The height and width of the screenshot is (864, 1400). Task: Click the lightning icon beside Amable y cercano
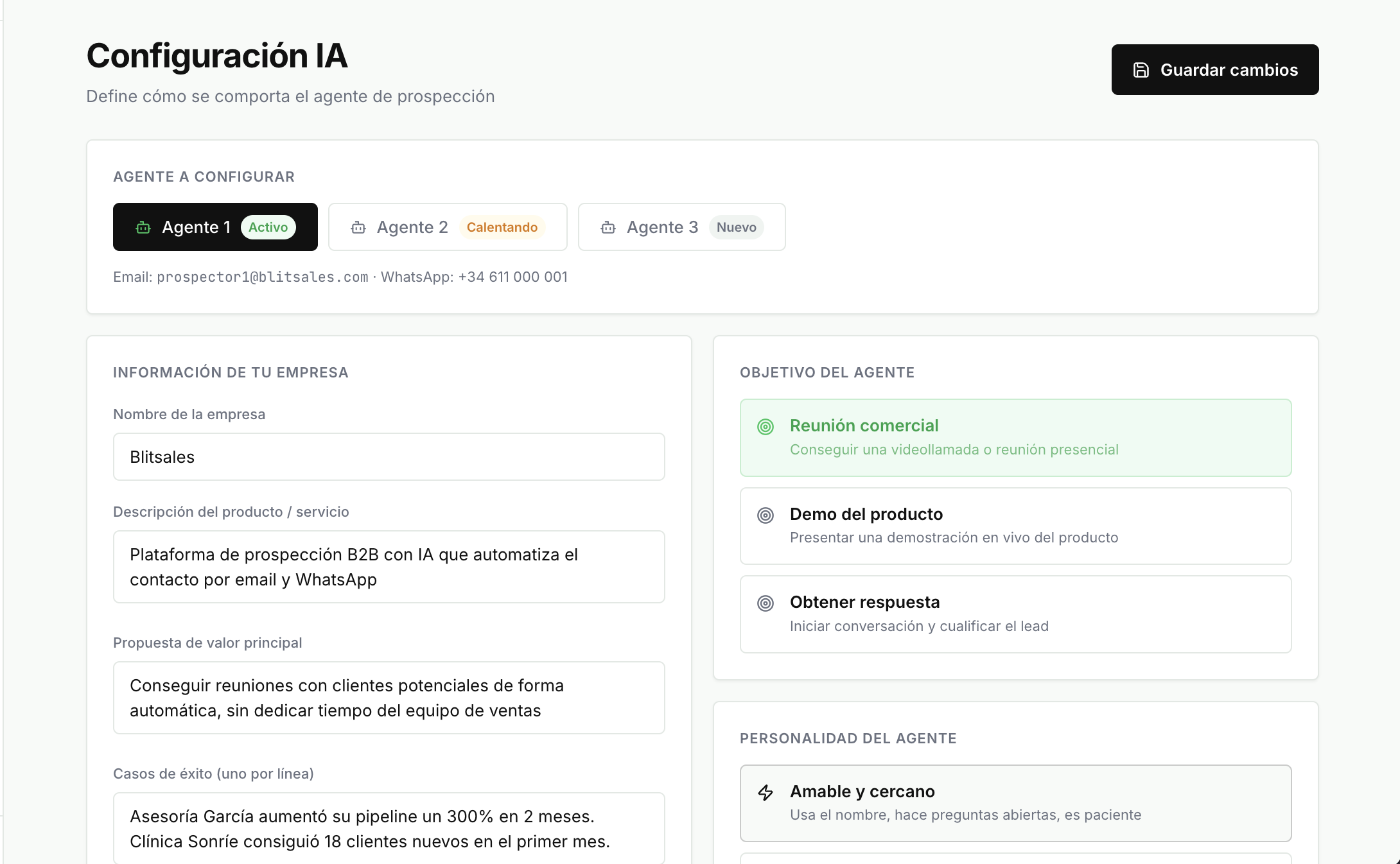pos(766,793)
